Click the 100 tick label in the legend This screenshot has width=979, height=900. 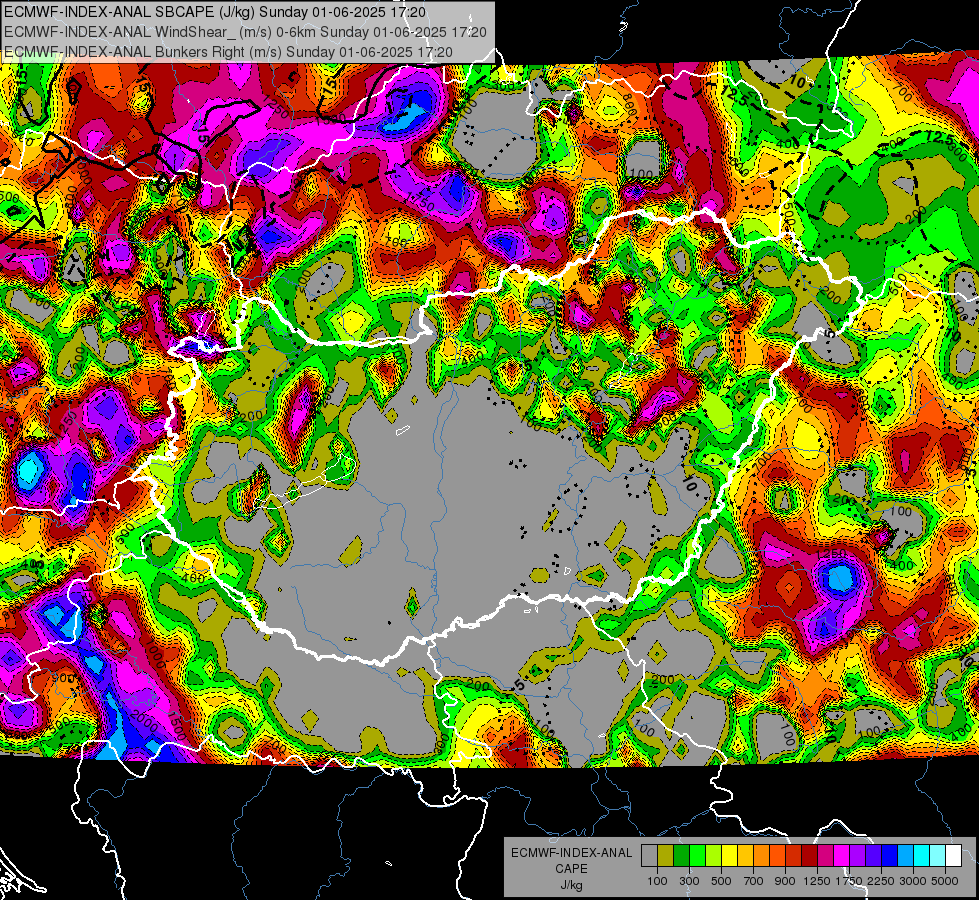coord(657,881)
